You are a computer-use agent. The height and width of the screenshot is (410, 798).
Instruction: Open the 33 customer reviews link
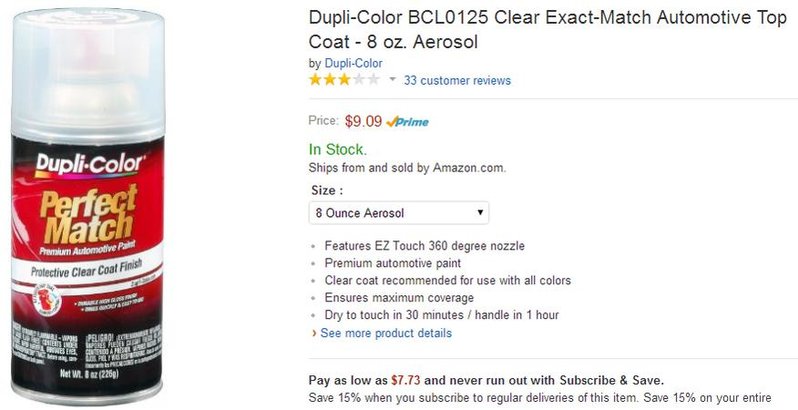click(x=457, y=80)
